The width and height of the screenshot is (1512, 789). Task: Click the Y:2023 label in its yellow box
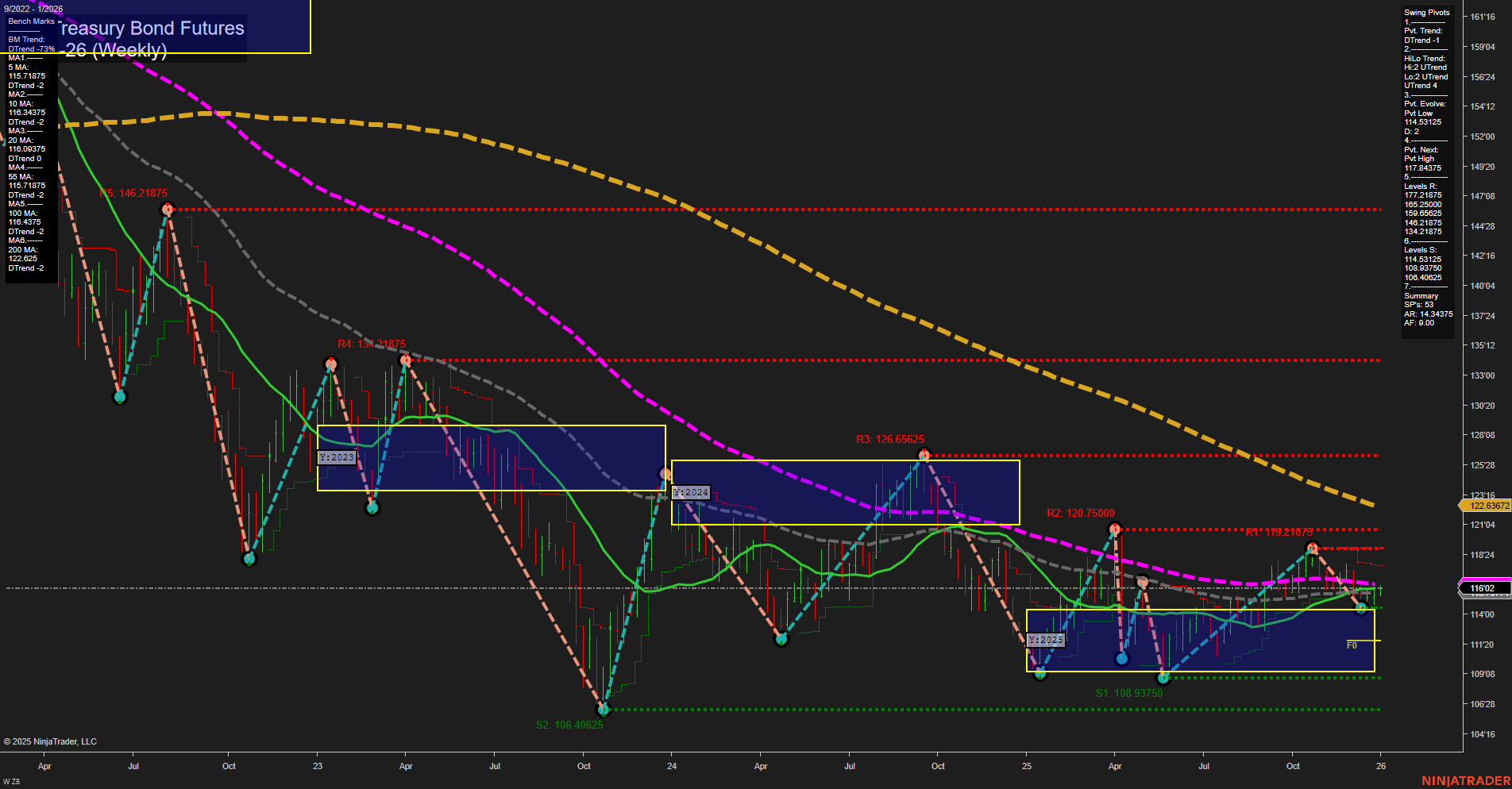pos(337,458)
